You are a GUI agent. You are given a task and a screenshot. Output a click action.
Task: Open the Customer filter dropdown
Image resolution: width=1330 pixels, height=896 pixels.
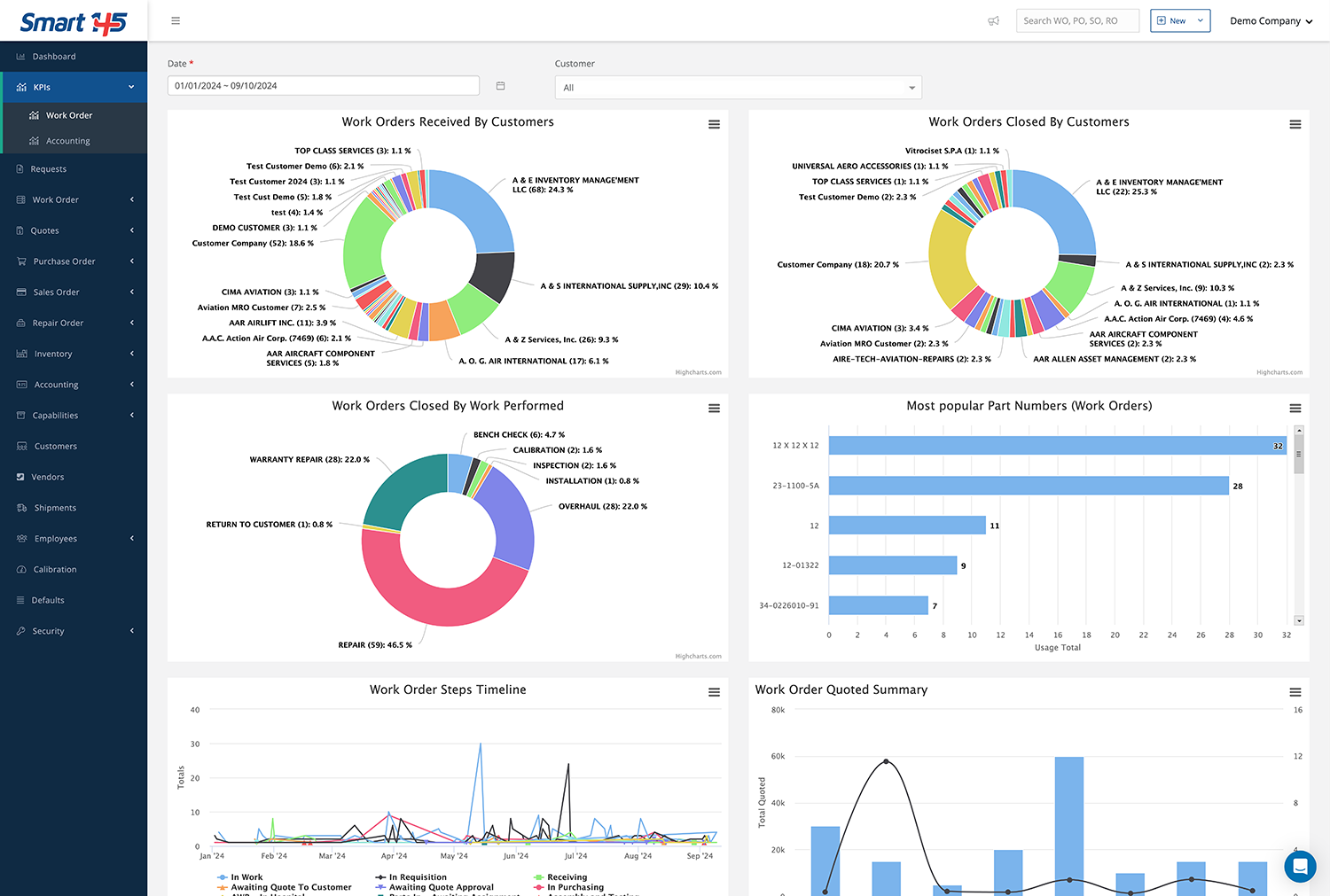coord(739,88)
